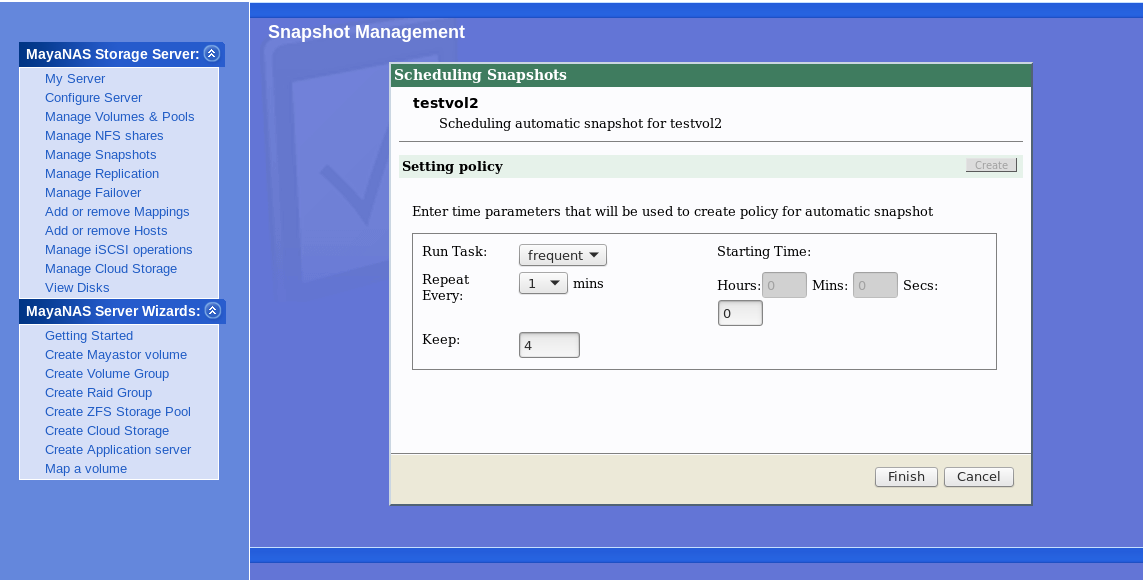Collapse the MayaNAS Server Wizards panel
1143x580 pixels.
(x=212, y=311)
